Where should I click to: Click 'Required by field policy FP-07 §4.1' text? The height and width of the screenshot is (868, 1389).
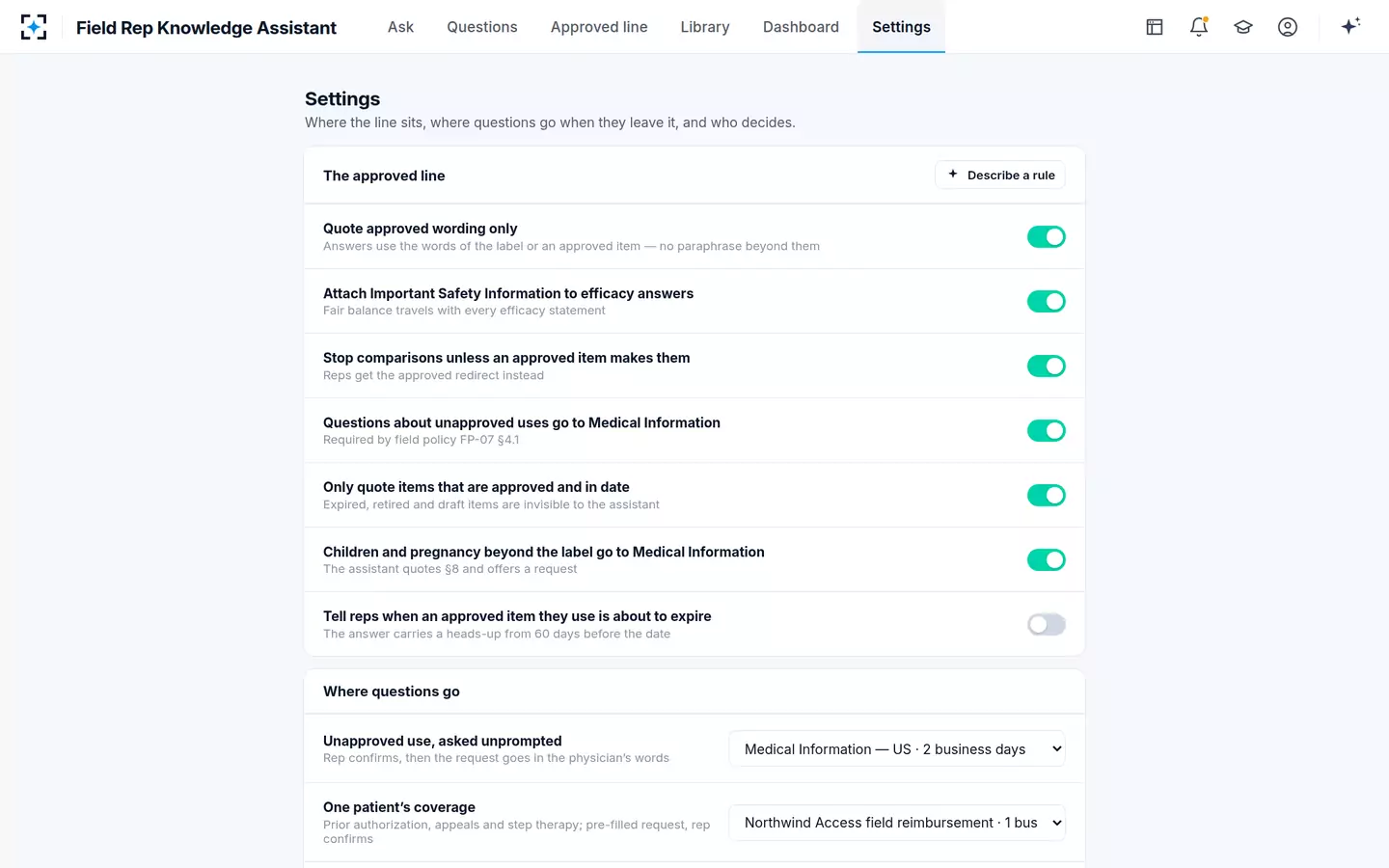pyautogui.click(x=421, y=440)
